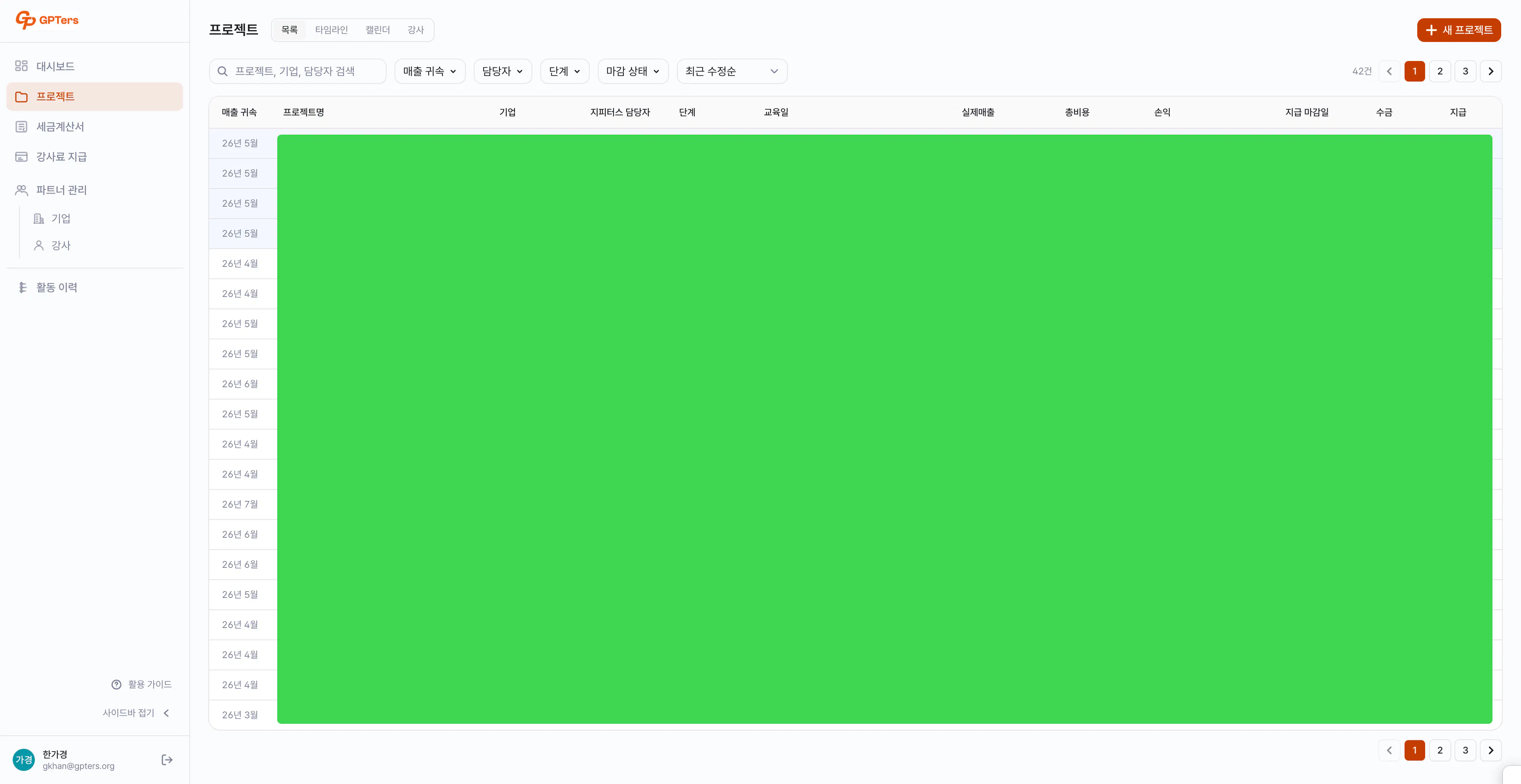Go to page 3 in top pagination
This screenshot has width=1521, height=784.
point(1466,71)
